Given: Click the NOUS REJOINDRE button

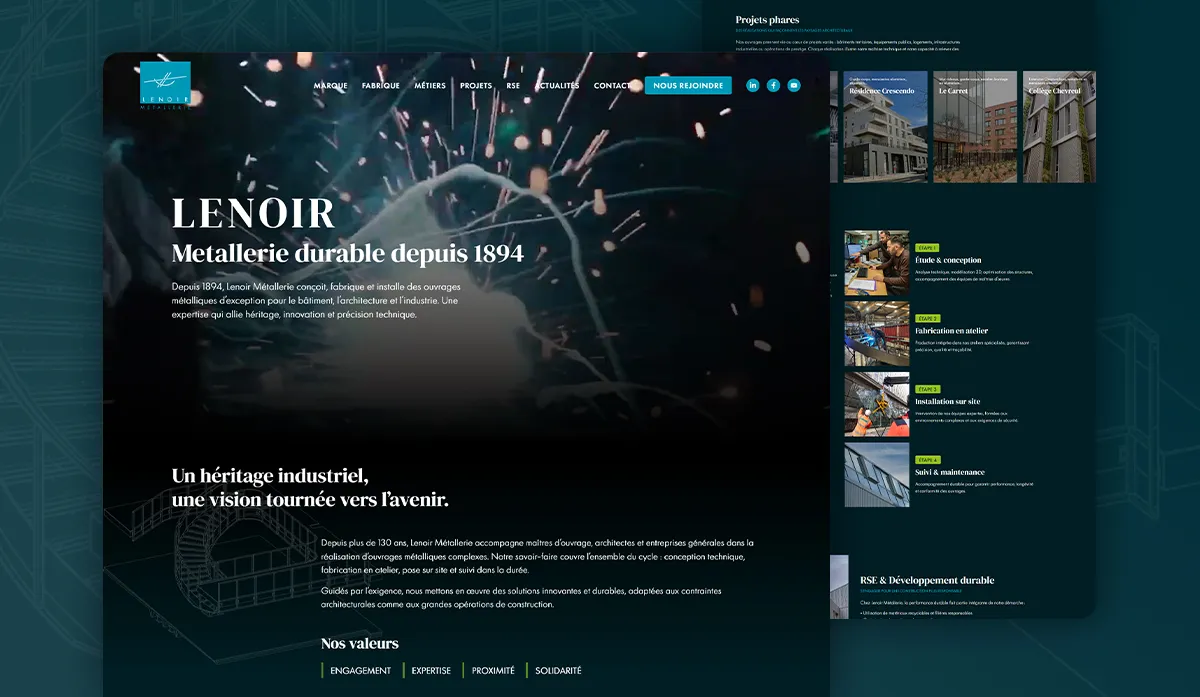Looking at the screenshot, I should point(687,86).
